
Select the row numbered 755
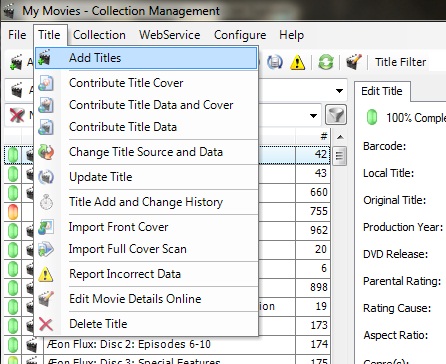tap(167, 211)
